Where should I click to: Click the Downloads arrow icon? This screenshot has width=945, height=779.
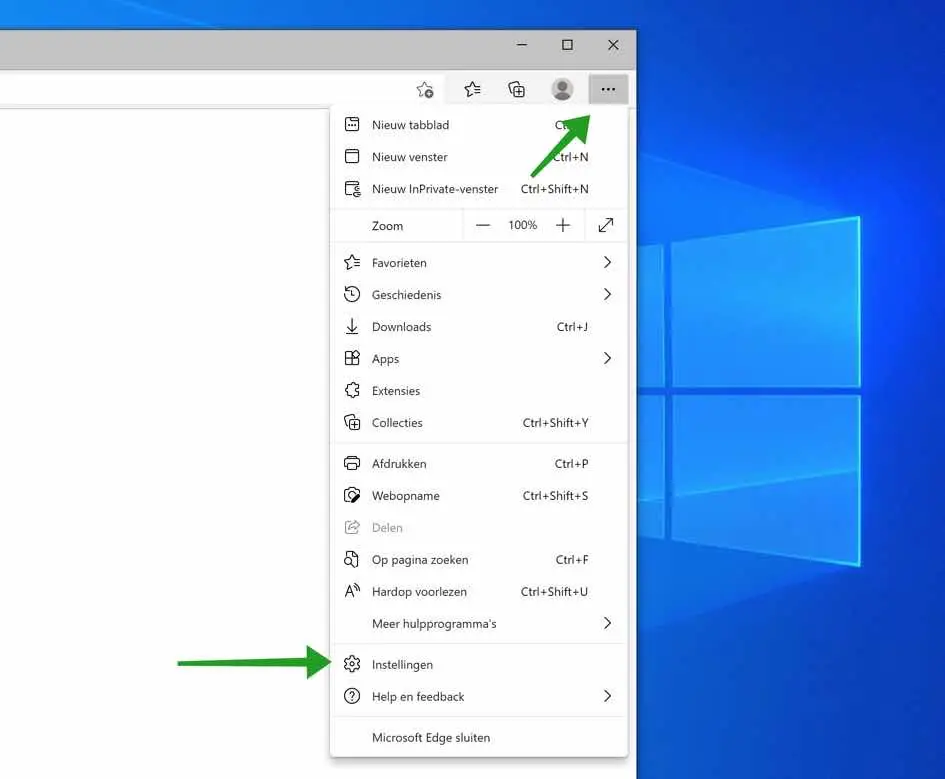[352, 326]
